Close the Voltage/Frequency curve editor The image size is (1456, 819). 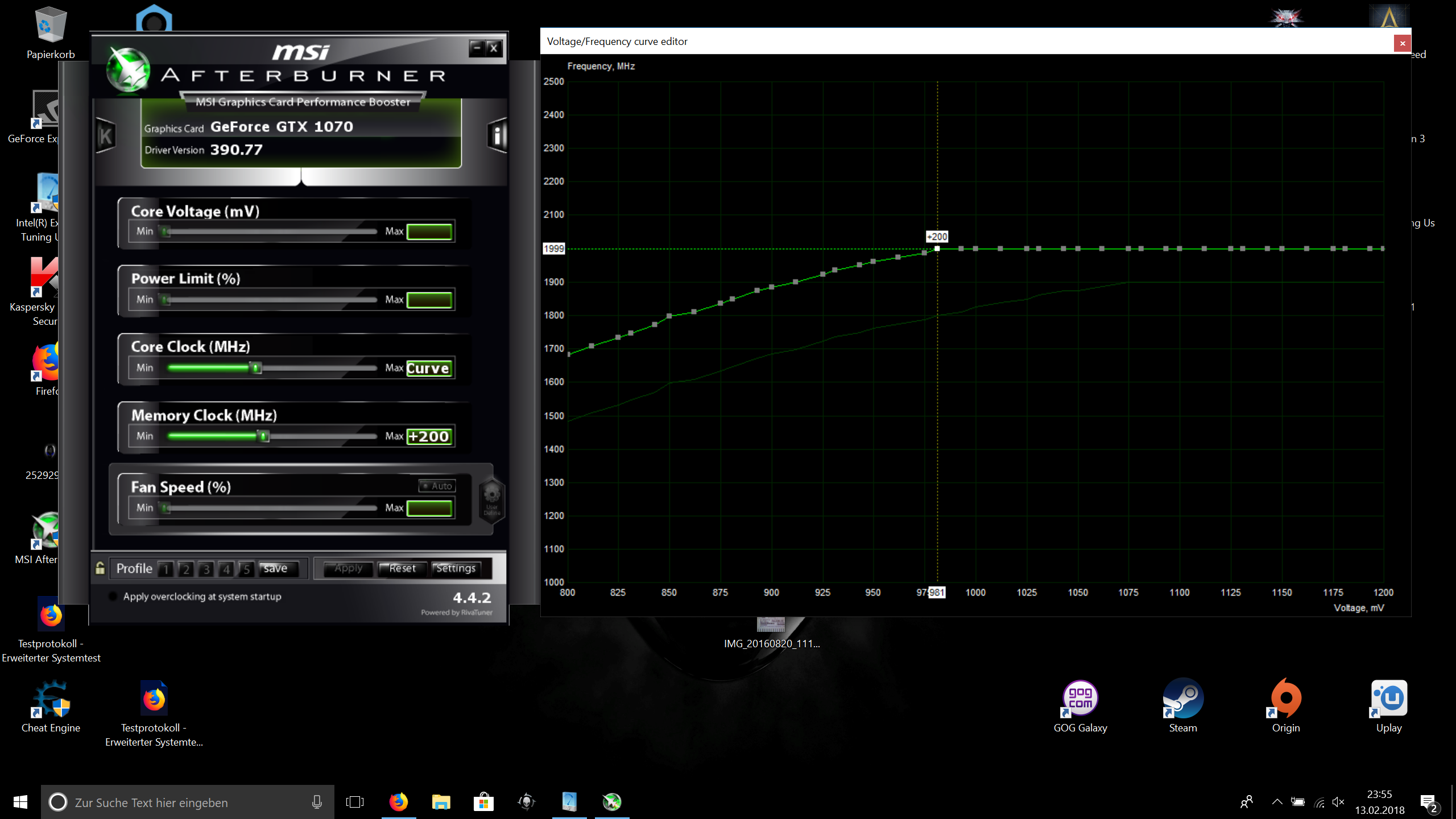click(1402, 43)
